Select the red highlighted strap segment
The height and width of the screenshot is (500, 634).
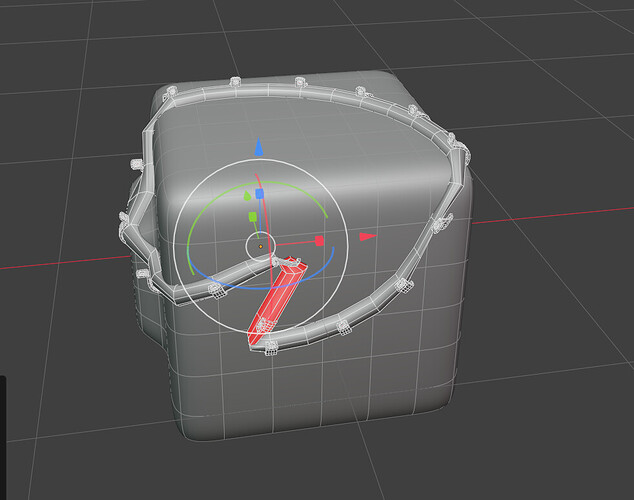277,301
